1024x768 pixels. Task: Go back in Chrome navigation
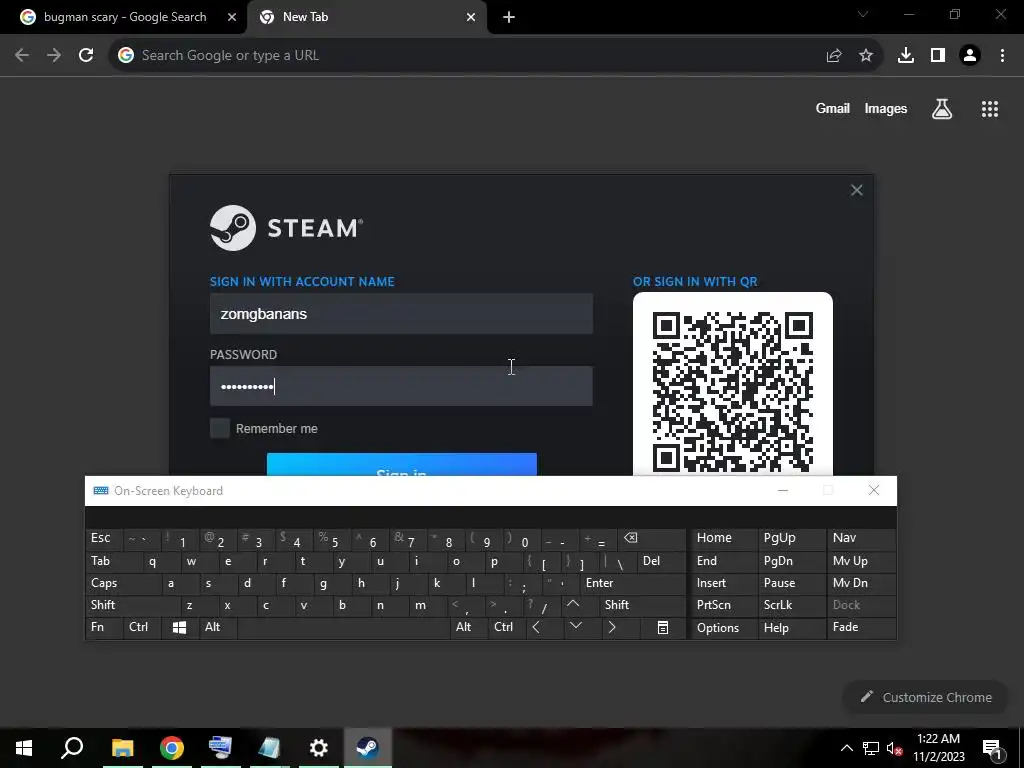pos(22,56)
